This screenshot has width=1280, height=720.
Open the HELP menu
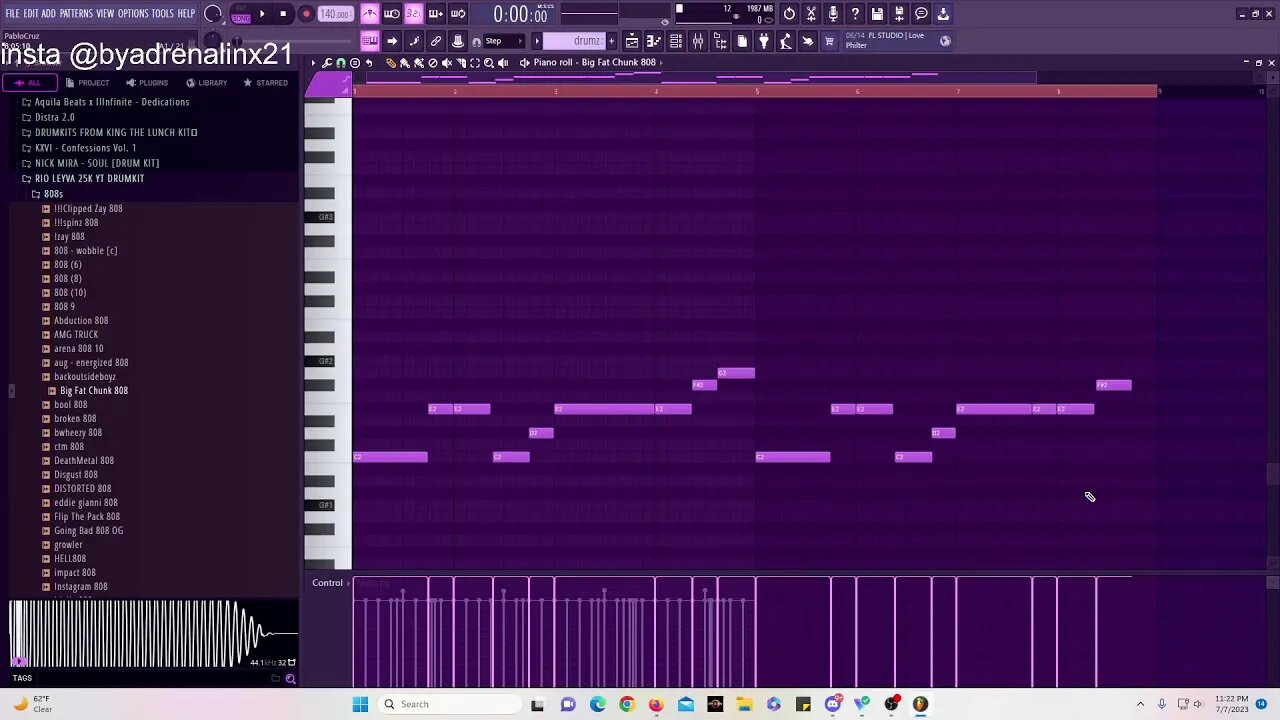[186, 14]
